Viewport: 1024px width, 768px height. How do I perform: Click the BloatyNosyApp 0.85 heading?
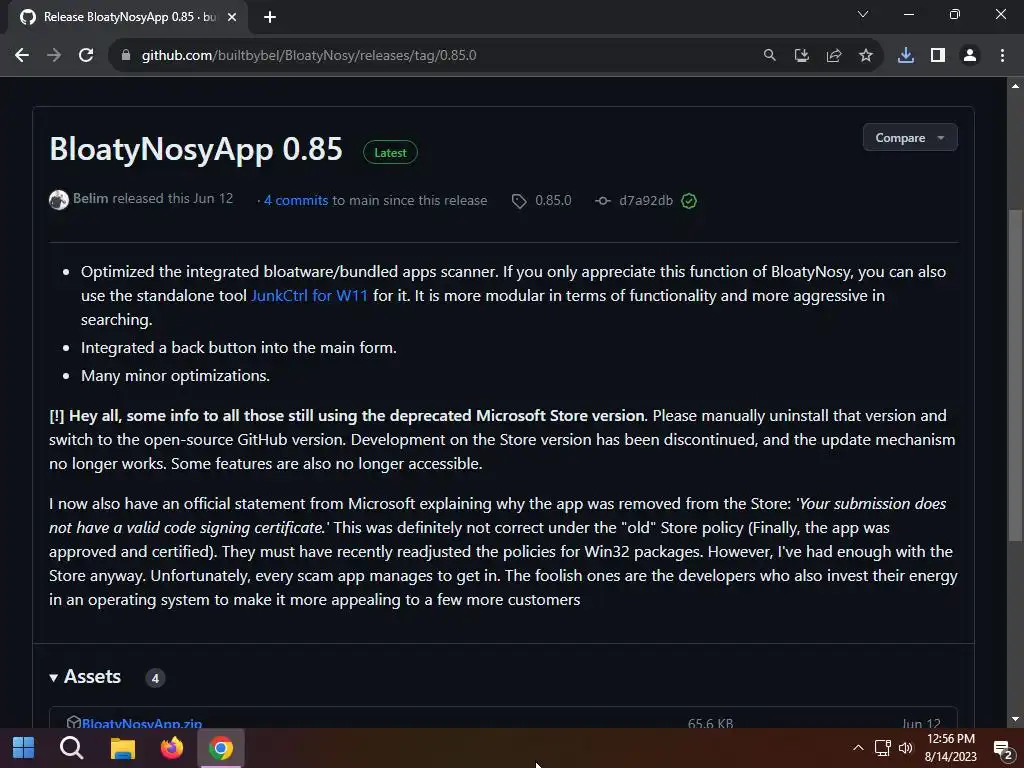click(x=196, y=149)
